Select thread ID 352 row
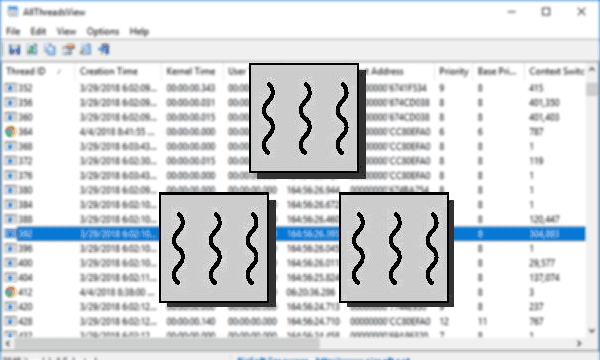The image size is (600, 360). [295, 88]
